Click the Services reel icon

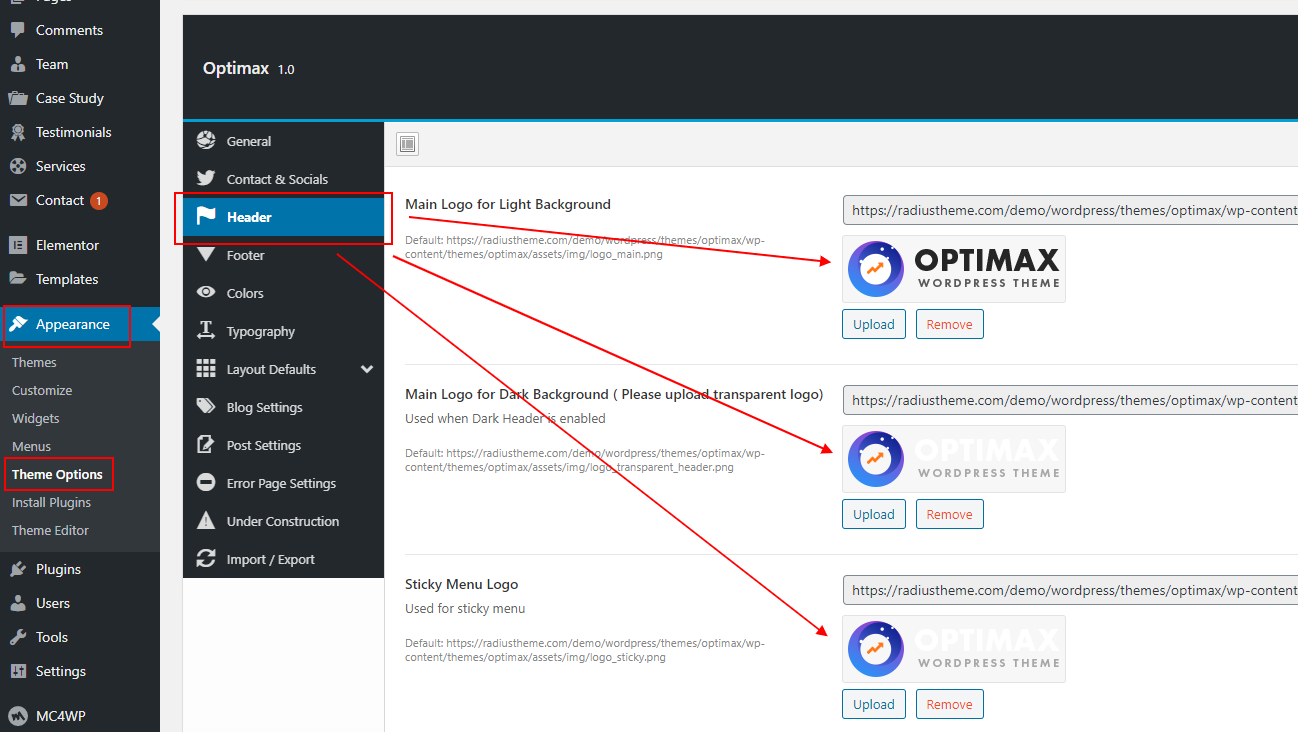[18, 166]
